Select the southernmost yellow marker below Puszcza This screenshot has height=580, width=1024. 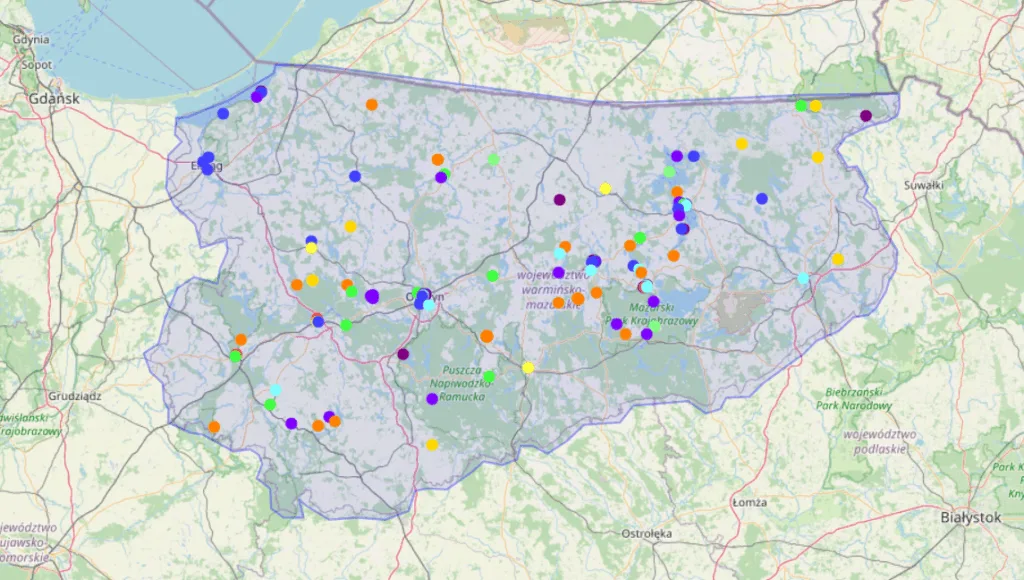pyautogui.click(x=432, y=445)
